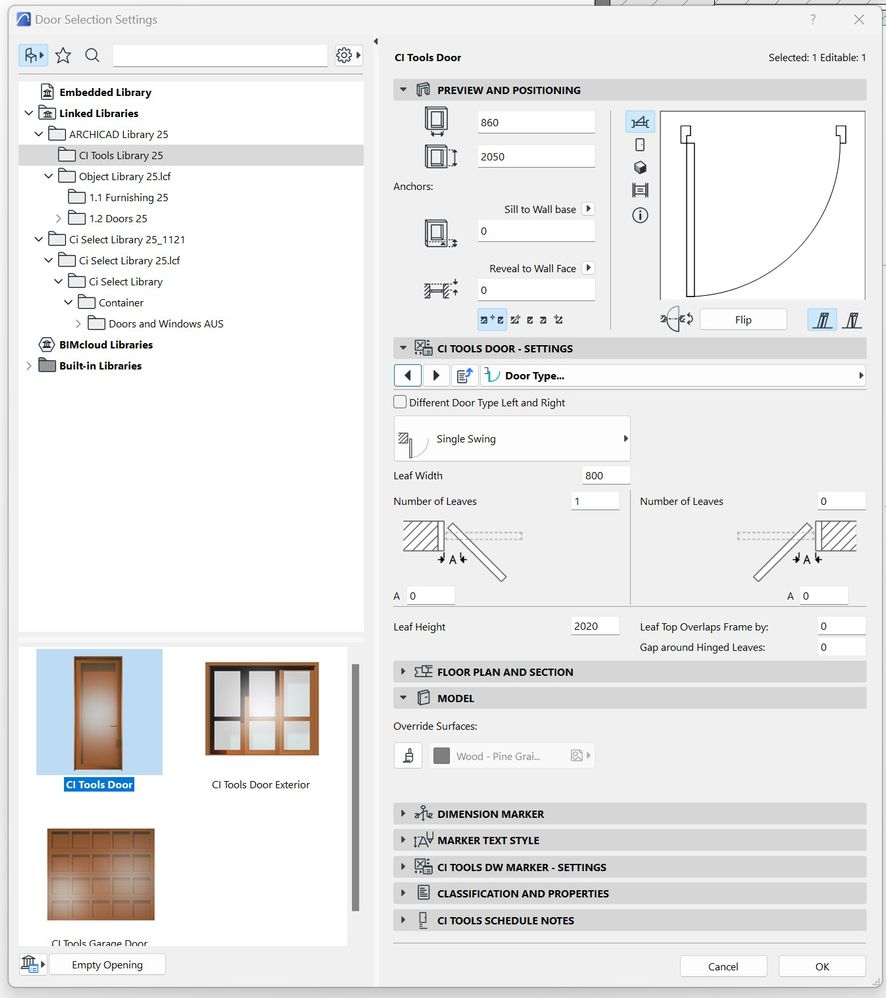Click the door height field 2050
Screen dimensions: 886x998
[x=536, y=156]
